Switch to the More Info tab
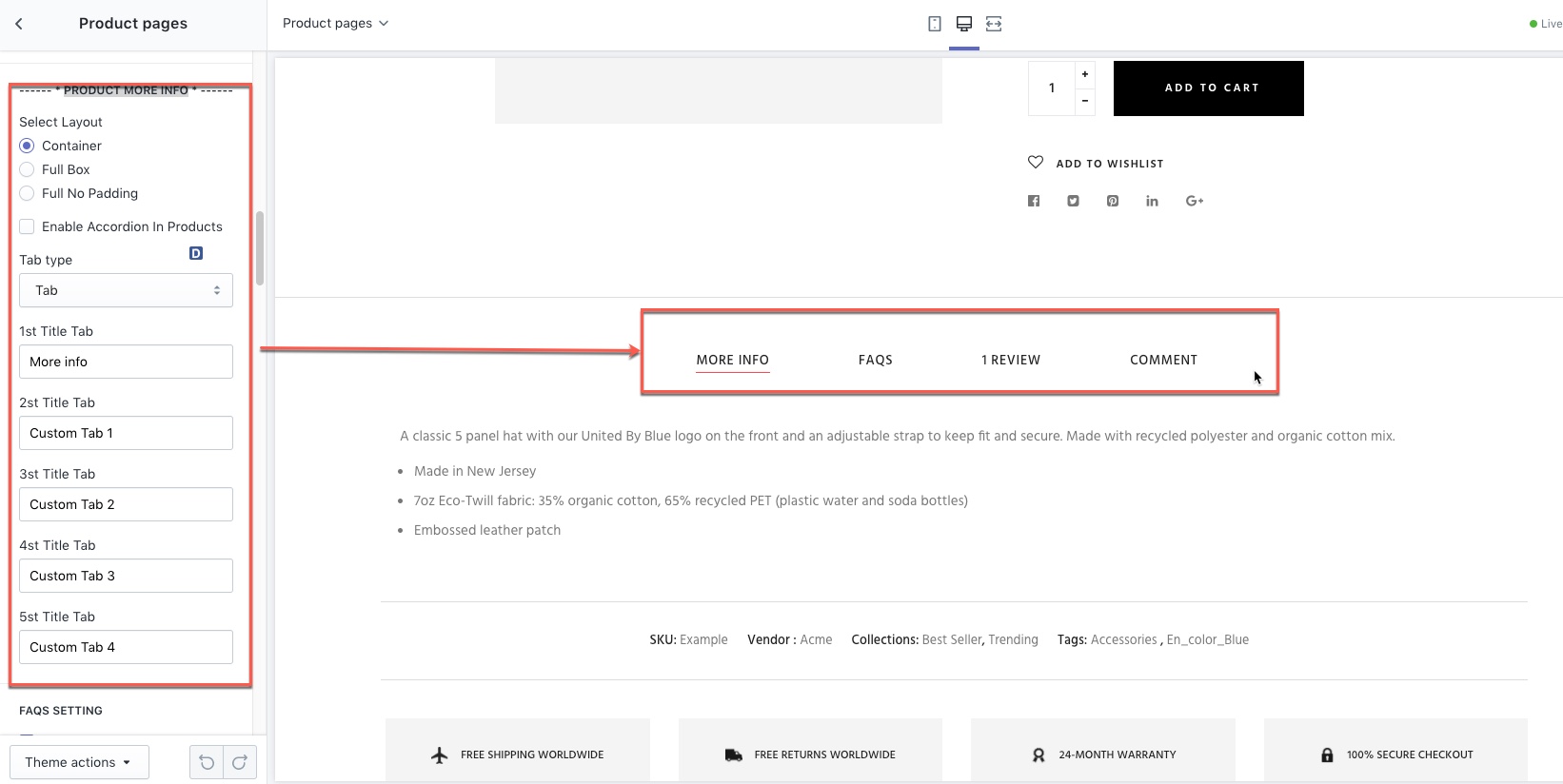 tap(732, 360)
